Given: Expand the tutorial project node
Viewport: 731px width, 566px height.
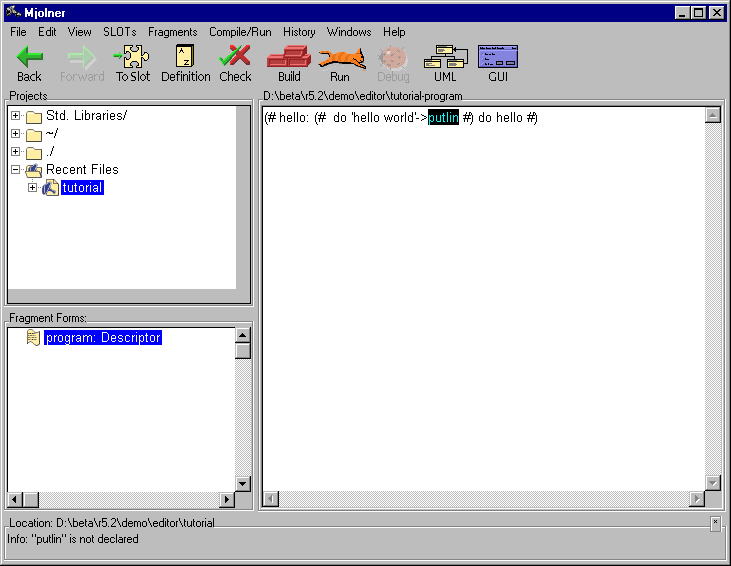Looking at the screenshot, I should pyautogui.click(x=33, y=188).
